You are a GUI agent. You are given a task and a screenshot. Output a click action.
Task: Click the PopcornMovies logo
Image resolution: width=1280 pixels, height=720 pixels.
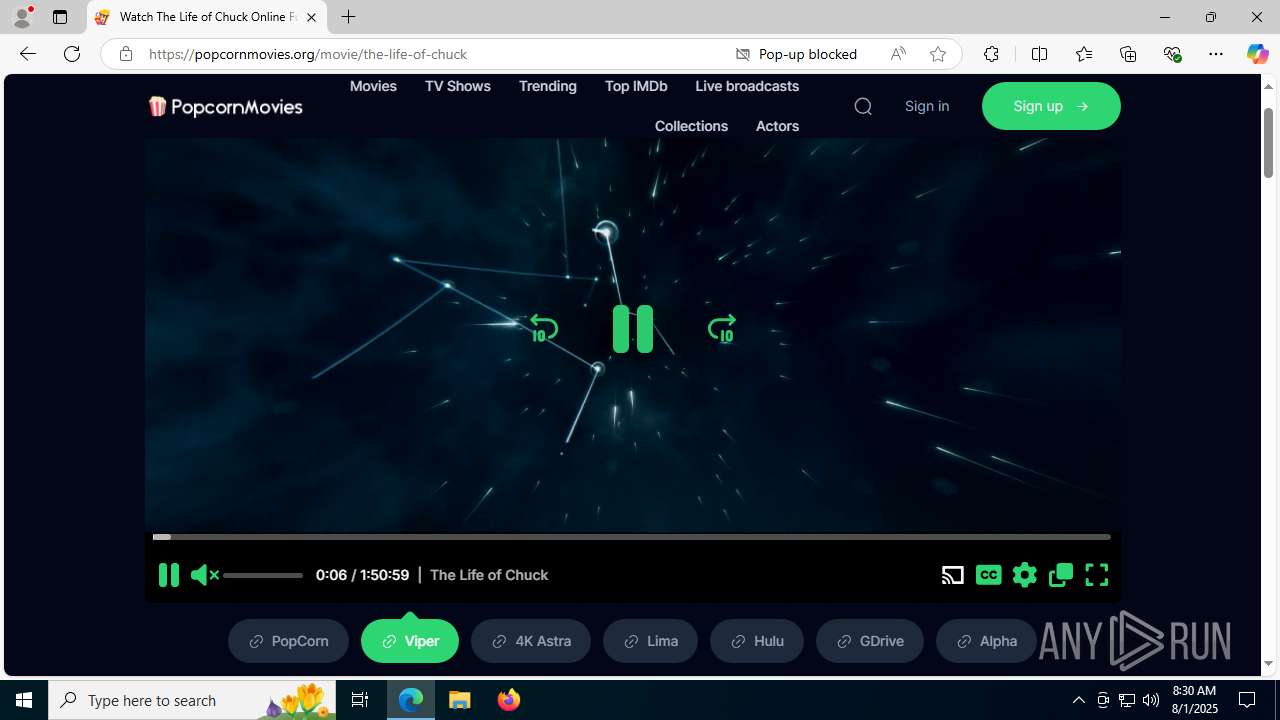(x=225, y=106)
